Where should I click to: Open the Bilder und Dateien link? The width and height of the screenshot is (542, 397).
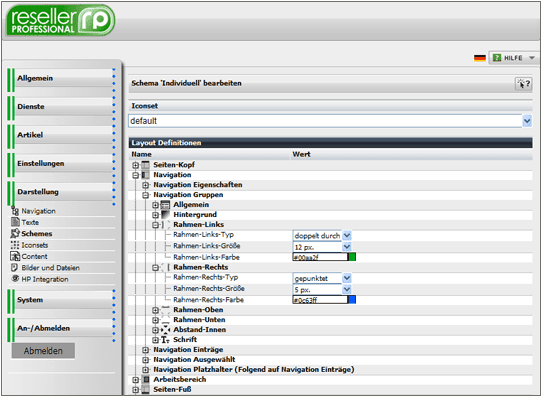[x=50, y=268]
